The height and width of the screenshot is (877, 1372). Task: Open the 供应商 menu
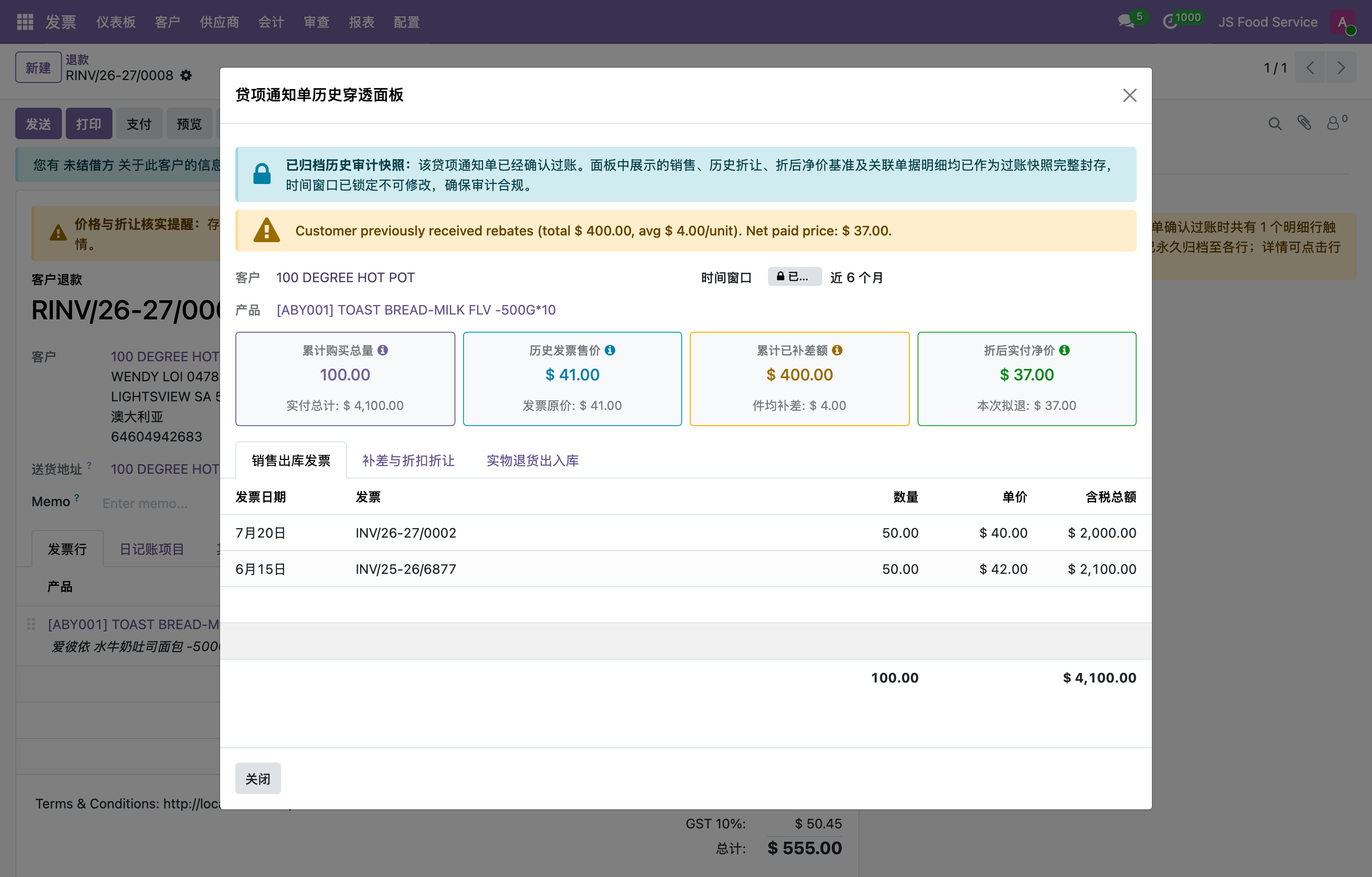(x=219, y=21)
